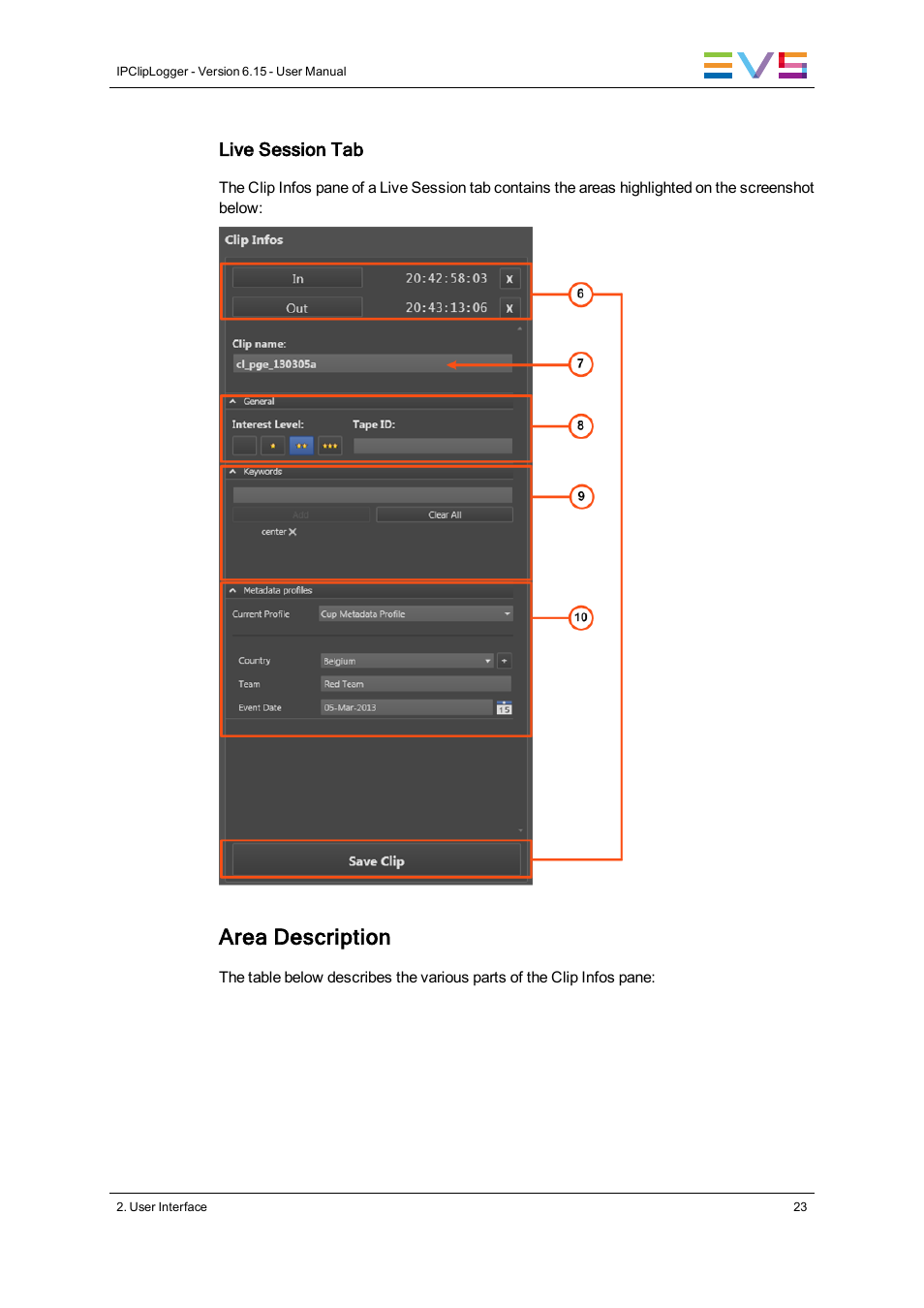Click the Team field showing Red Team
Screen dimensions: 924x1308
[x=416, y=684]
